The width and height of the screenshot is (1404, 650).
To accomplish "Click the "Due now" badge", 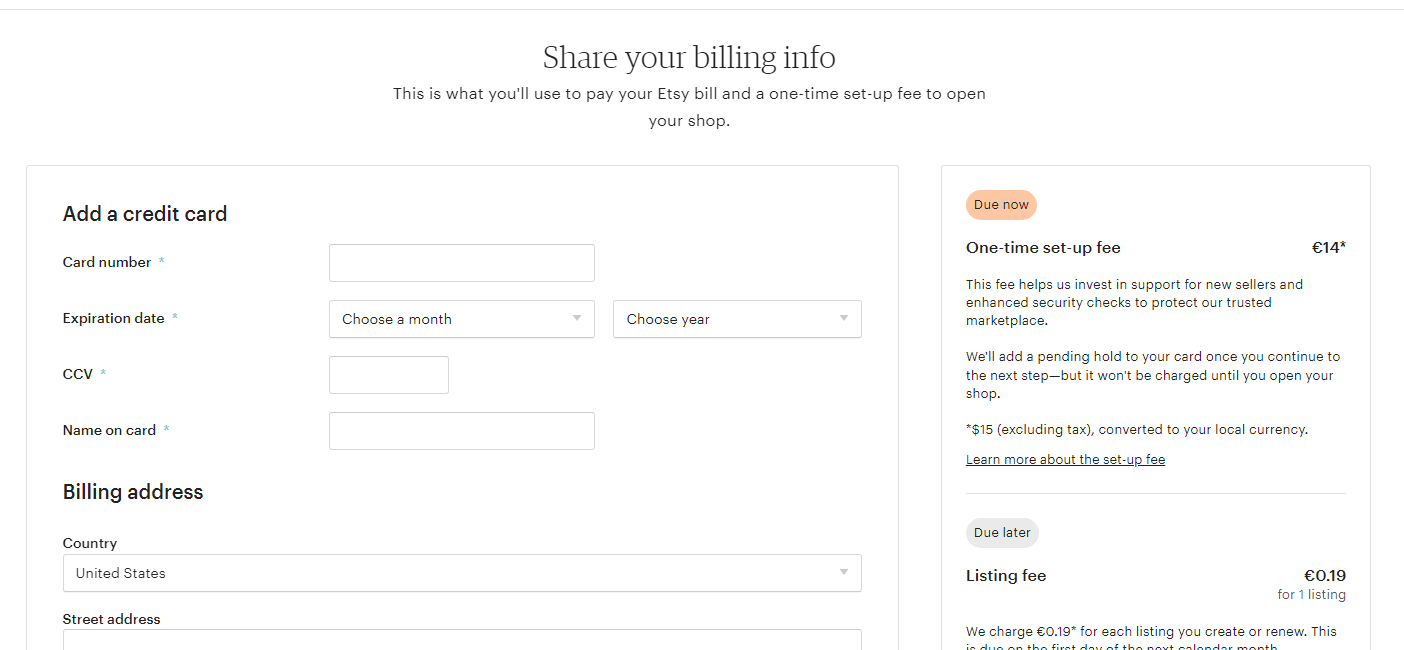I will (x=1001, y=204).
